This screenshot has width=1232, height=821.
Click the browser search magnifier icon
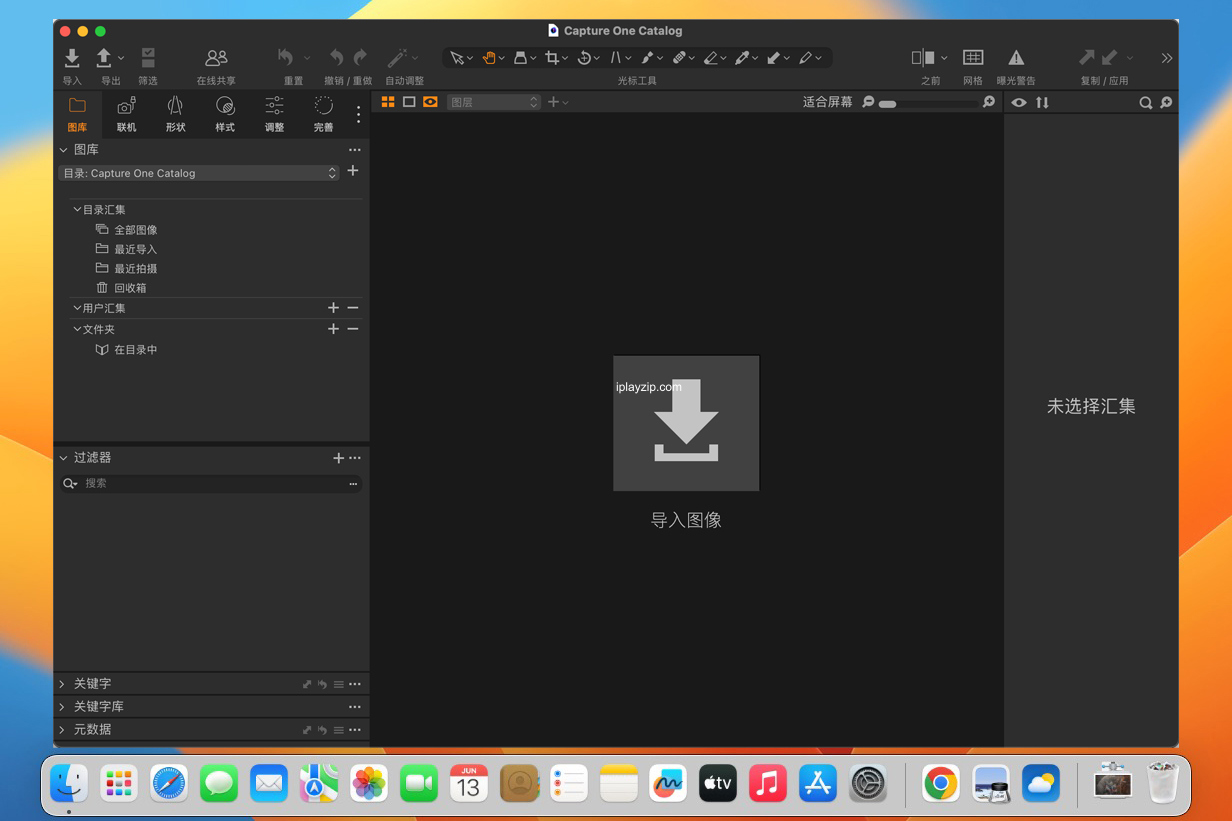coord(1146,102)
